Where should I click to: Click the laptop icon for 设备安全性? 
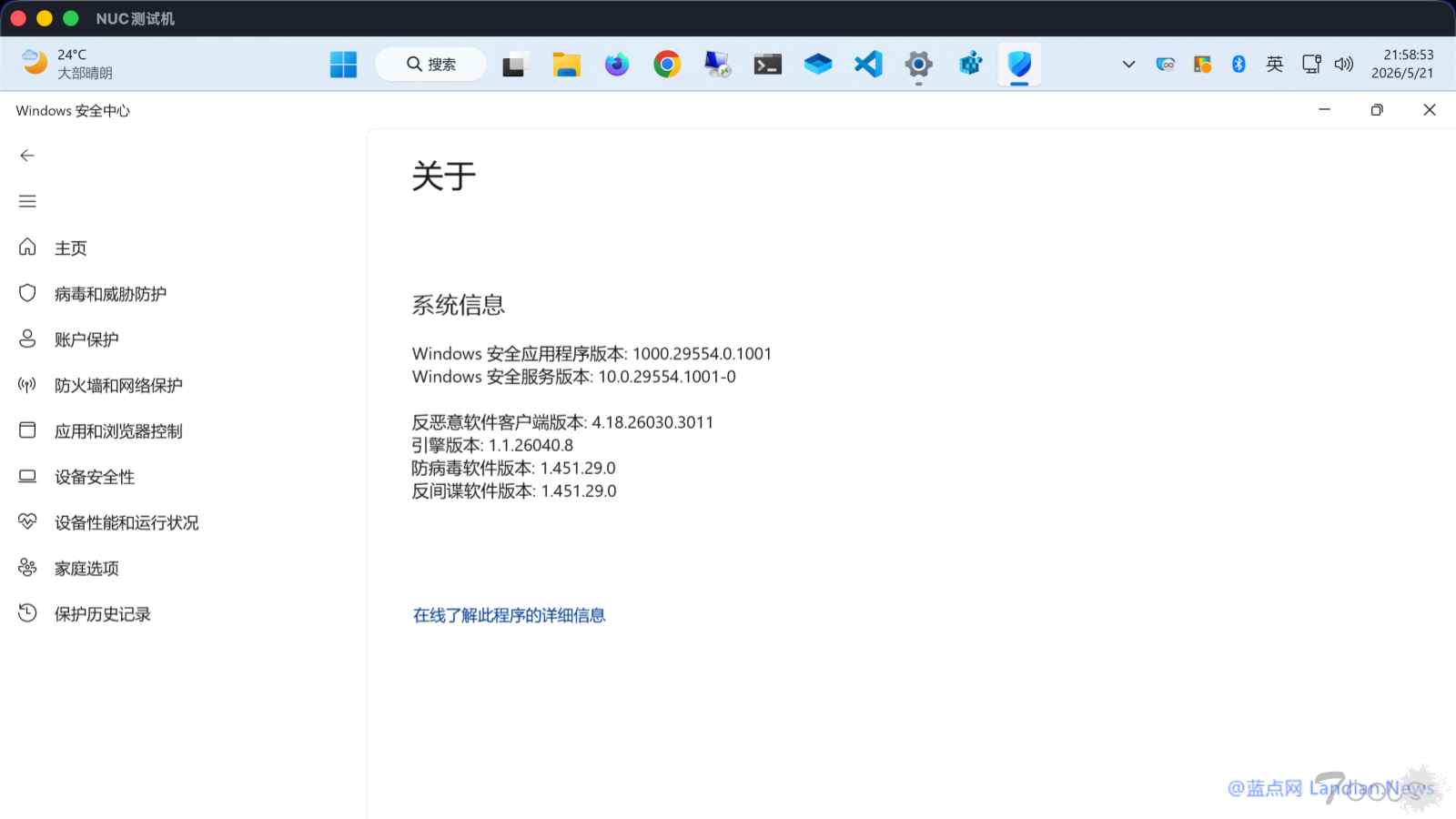click(27, 476)
